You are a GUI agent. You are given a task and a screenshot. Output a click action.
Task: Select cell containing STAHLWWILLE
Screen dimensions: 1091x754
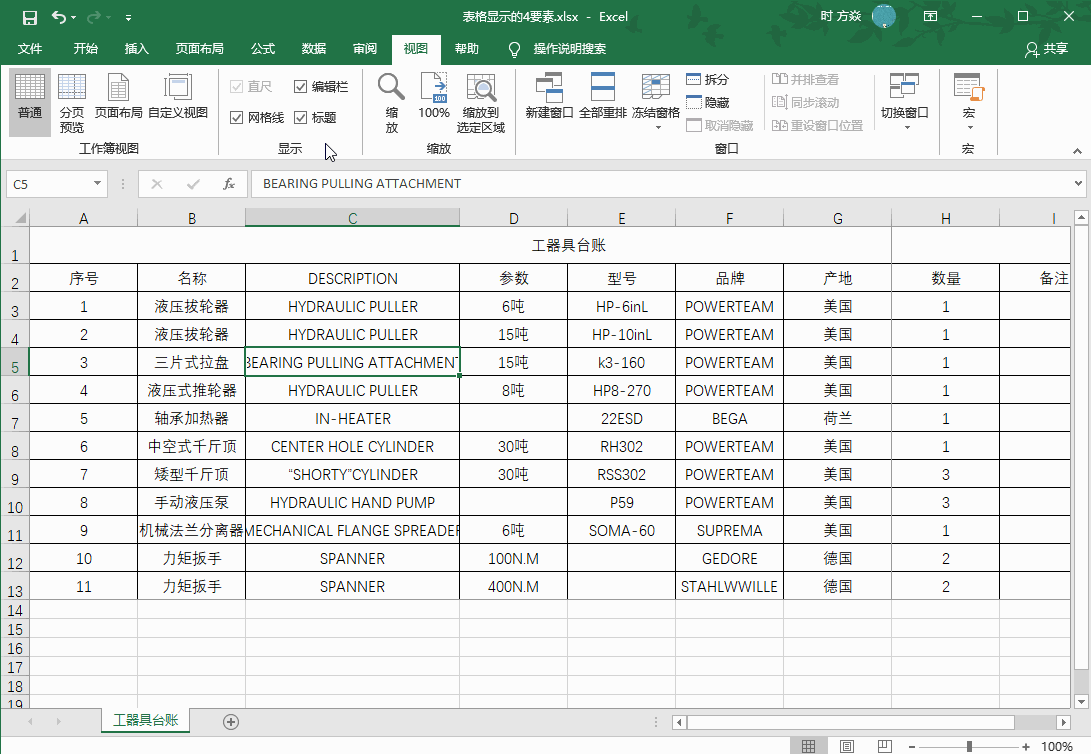coord(729,586)
